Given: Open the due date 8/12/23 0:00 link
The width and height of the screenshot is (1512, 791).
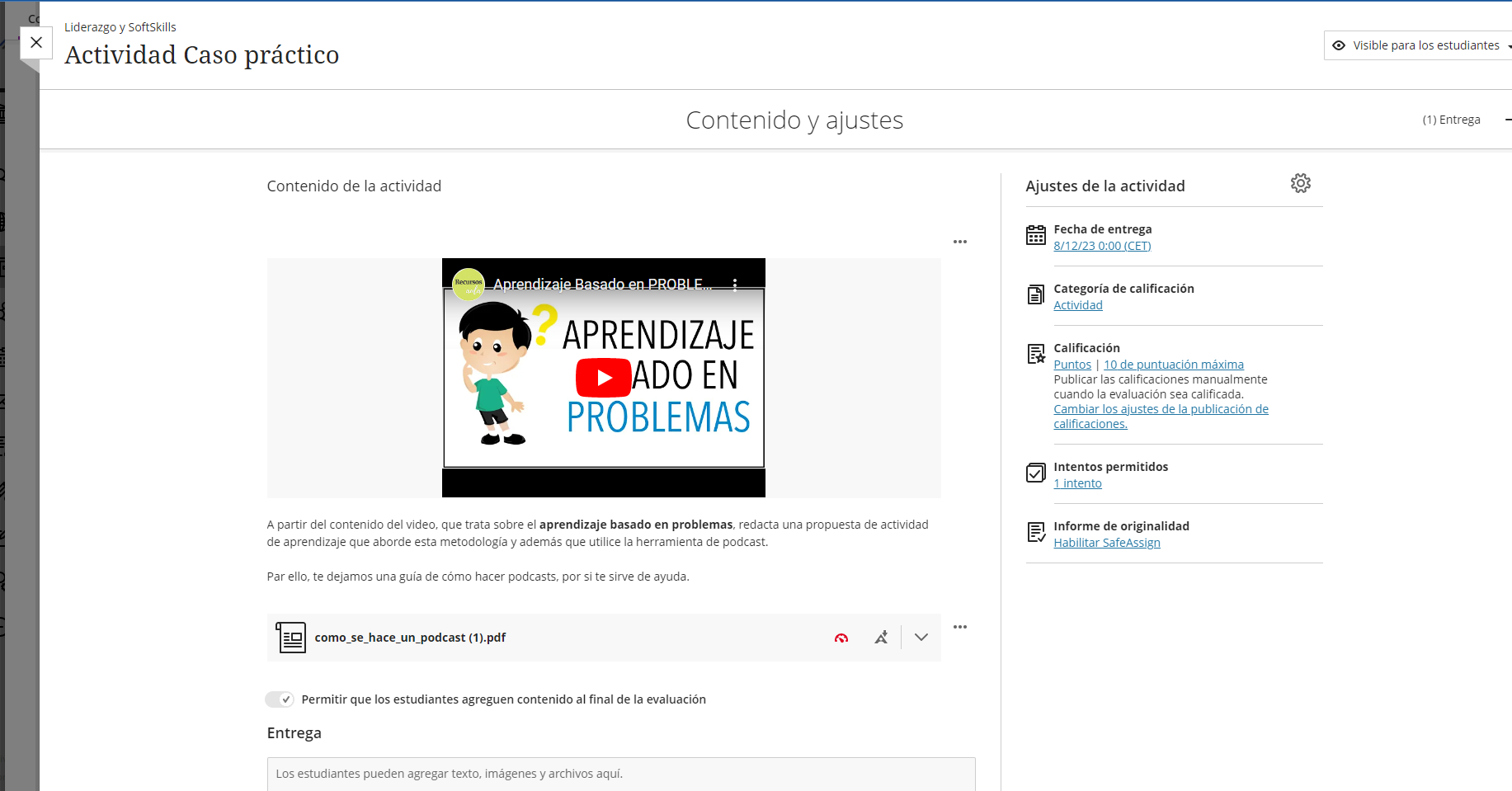Looking at the screenshot, I should [1102, 246].
